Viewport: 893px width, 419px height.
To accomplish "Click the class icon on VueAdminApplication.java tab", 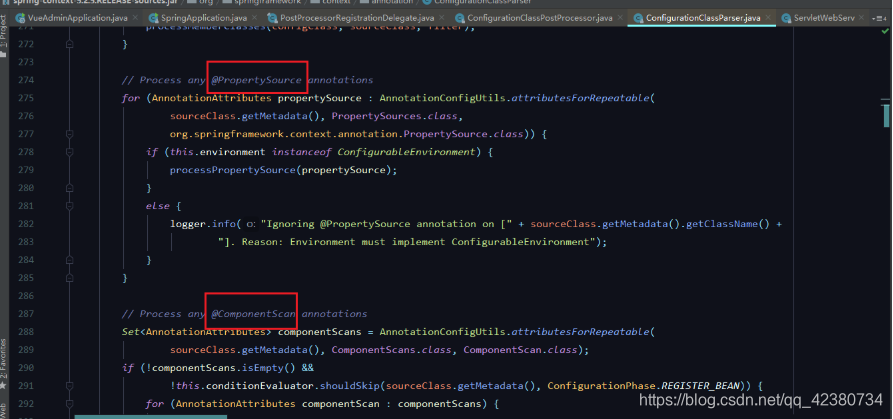I will click(x=21, y=18).
